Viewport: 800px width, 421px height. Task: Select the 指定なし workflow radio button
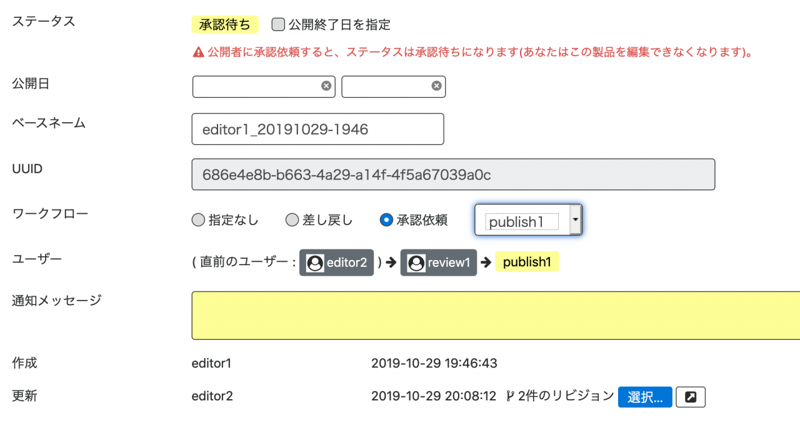[x=198, y=220]
